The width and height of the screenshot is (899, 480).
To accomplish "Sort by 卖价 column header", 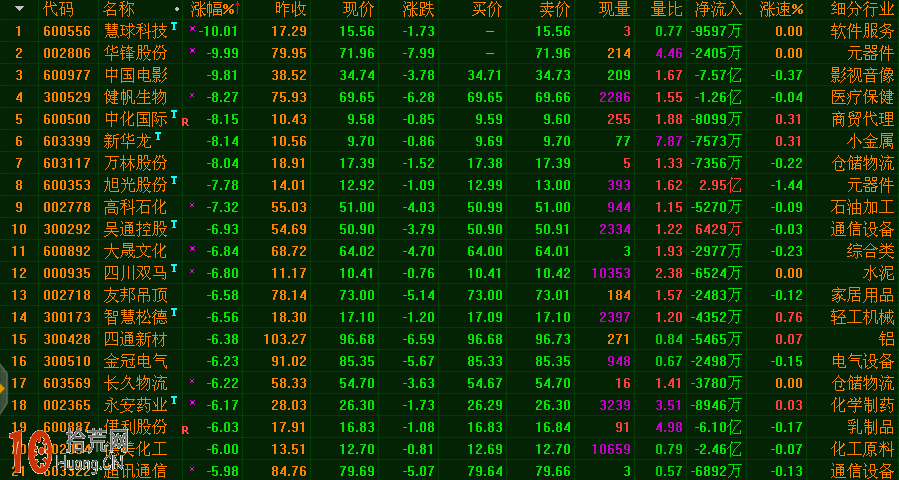I will (555, 9).
